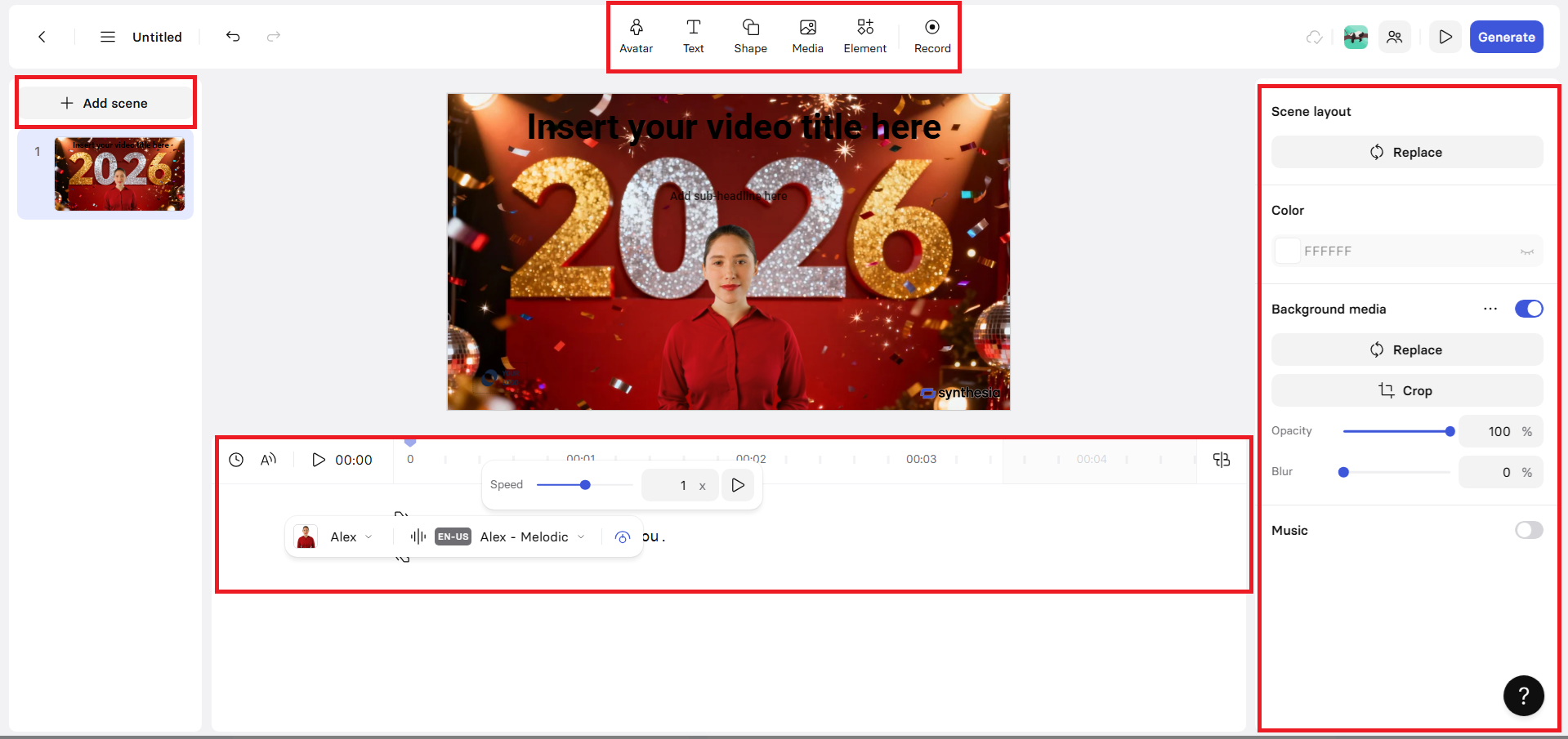Expand the Background media options menu
The height and width of the screenshot is (739, 1568).
1490,309
